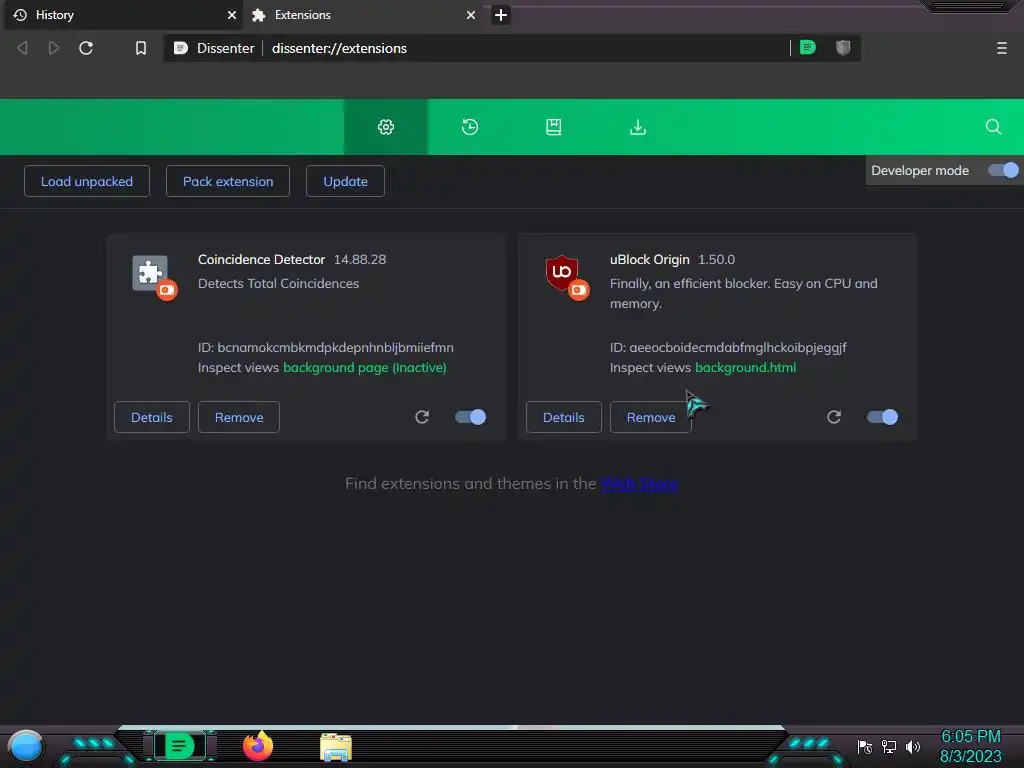This screenshot has width=1024, height=768.
Task: Click the search magnifier icon
Action: (993, 127)
